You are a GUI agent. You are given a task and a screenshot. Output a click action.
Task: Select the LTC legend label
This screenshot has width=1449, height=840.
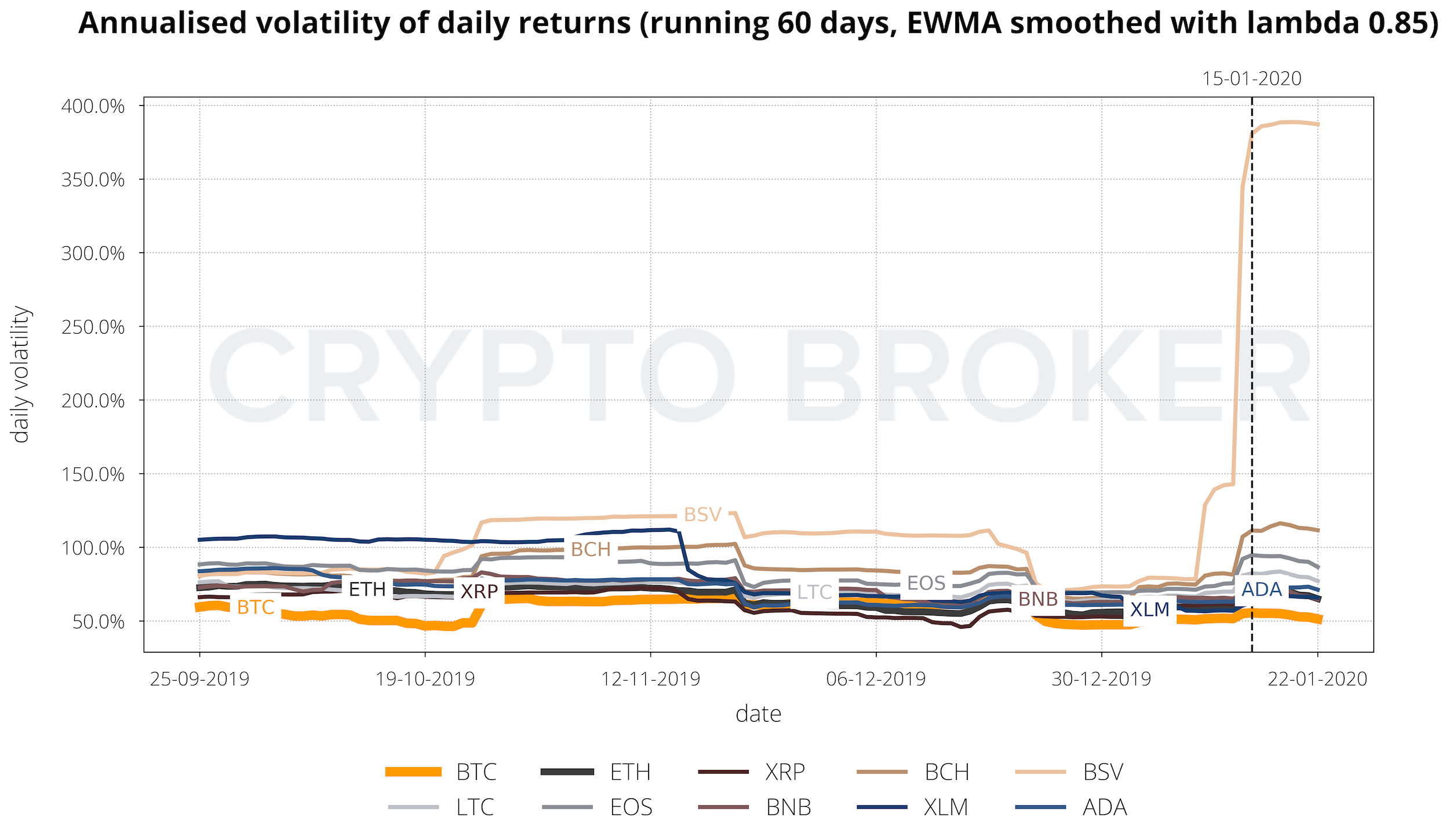tap(475, 807)
